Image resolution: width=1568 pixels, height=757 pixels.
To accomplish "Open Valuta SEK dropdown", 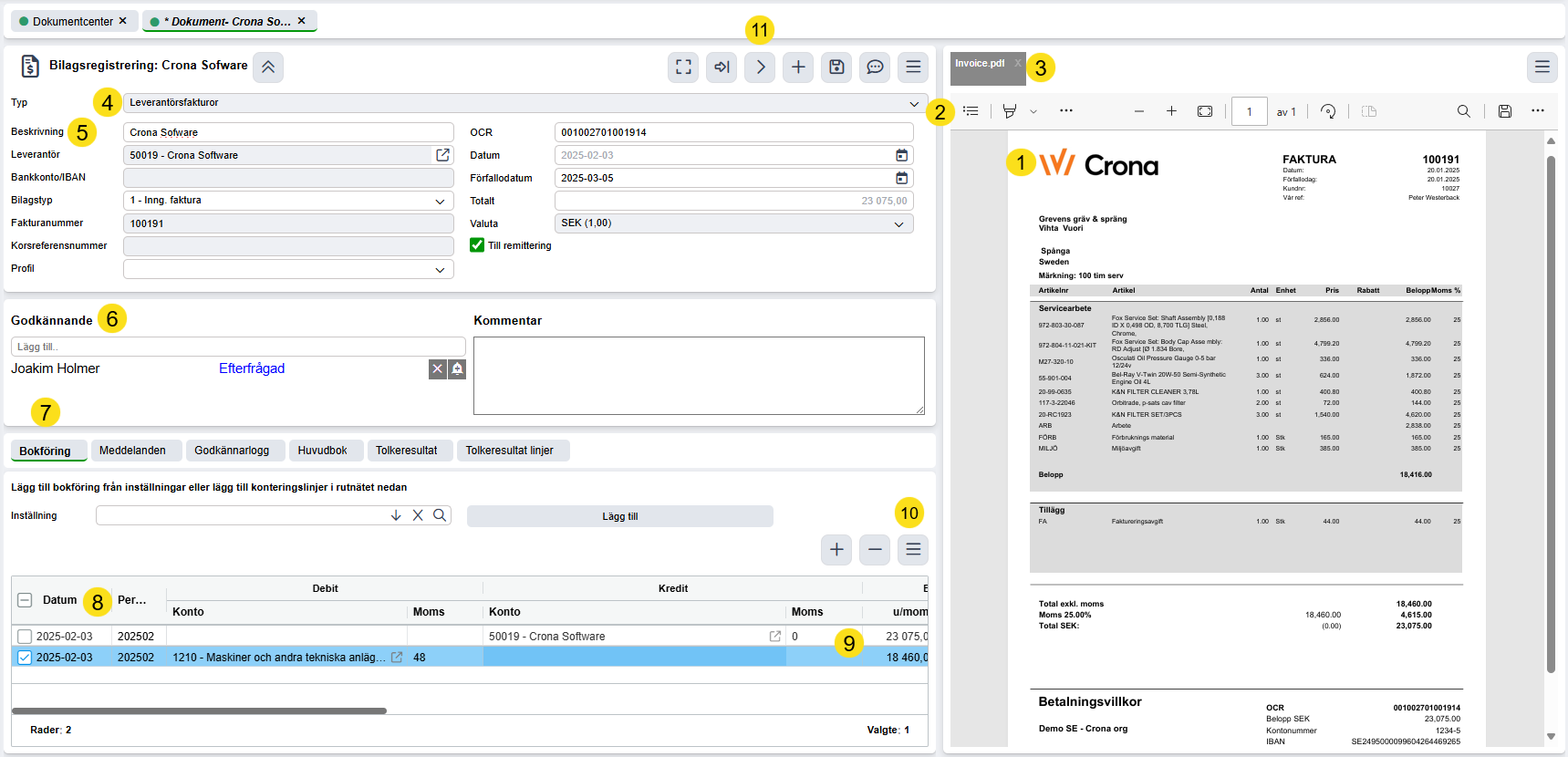I will [734, 223].
